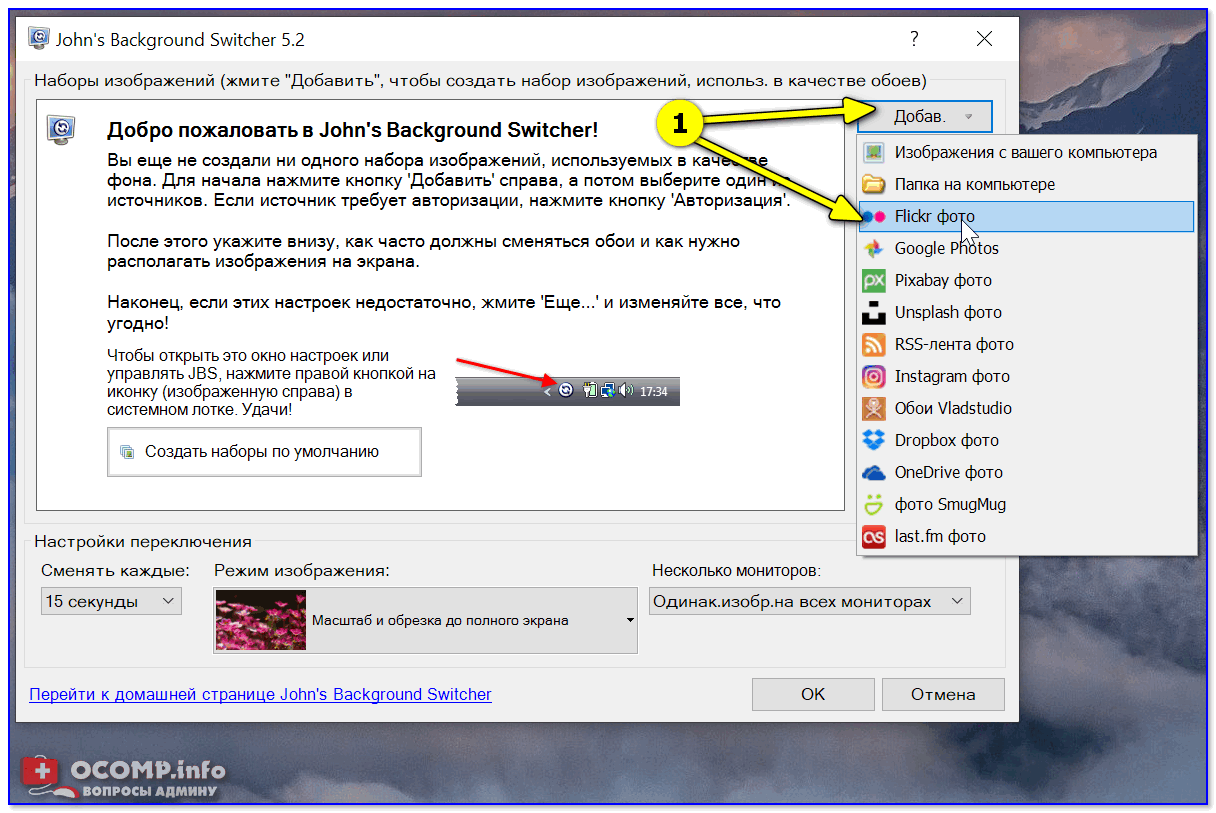Click the Google Photos pinwheel icon
The width and height of the screenshot is (1216, 813).
click(874, 248)
